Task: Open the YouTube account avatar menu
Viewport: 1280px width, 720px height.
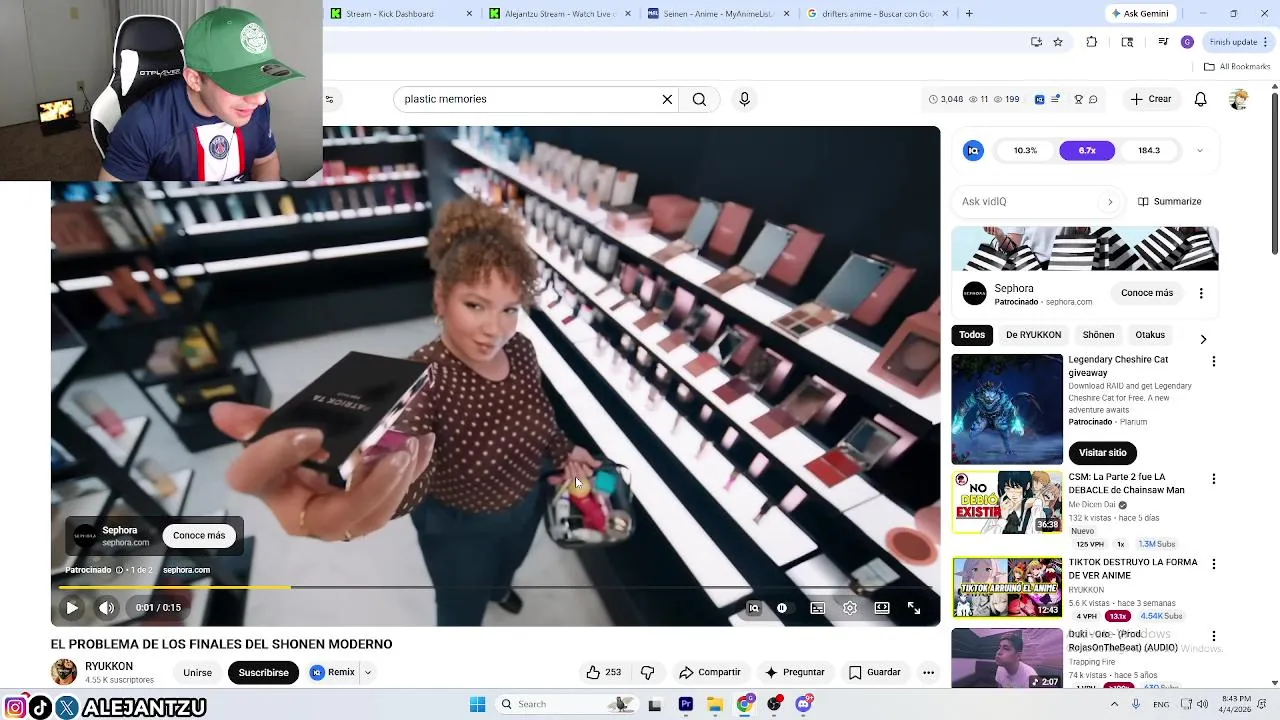Action: [1238, 99]
